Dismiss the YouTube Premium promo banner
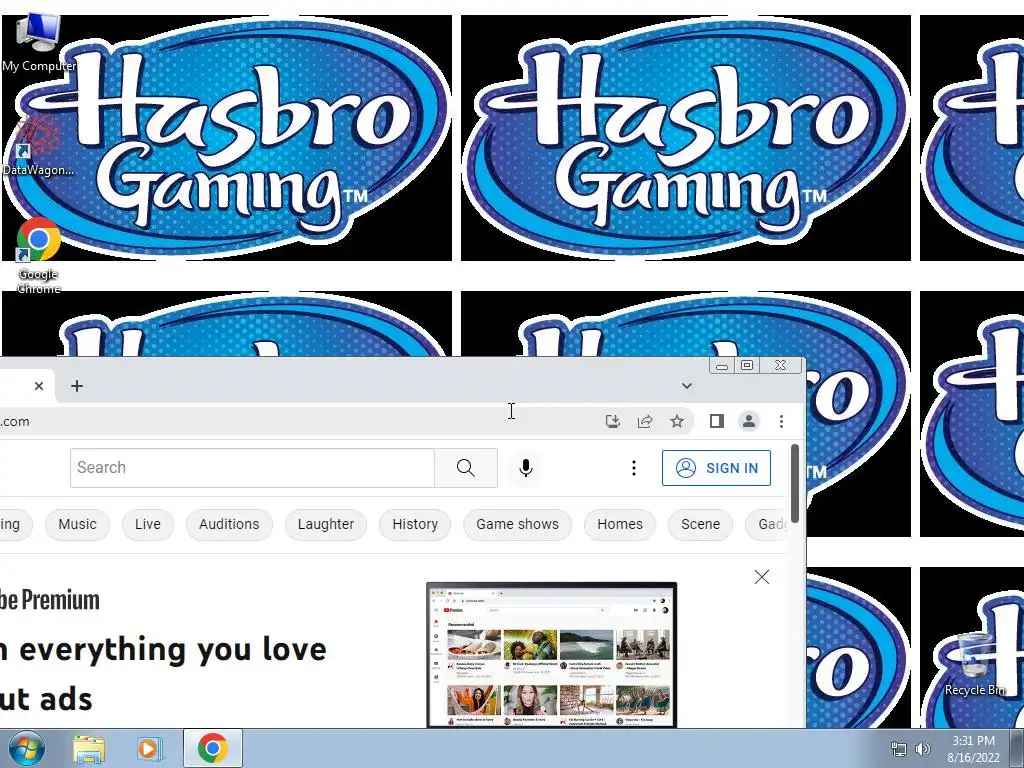Screen dimensions: 1024x768 point(761,577)
